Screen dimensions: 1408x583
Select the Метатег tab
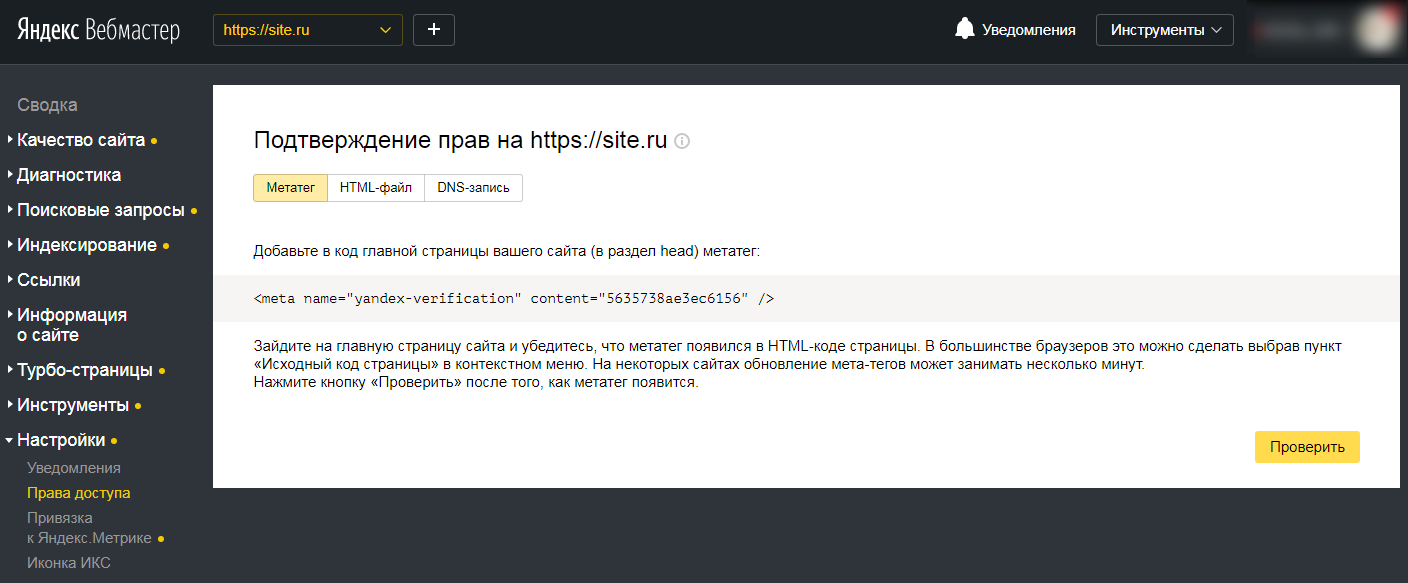tap(291, 188)
